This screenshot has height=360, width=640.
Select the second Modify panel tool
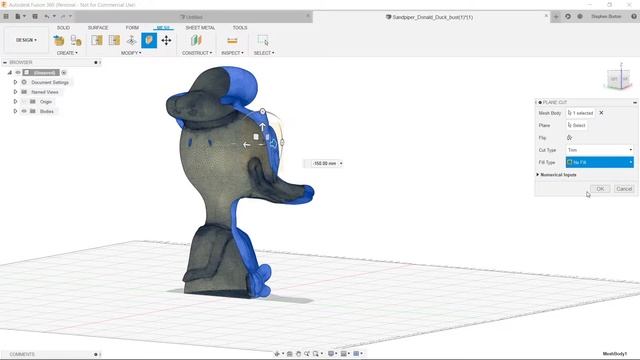pos(114,40)
